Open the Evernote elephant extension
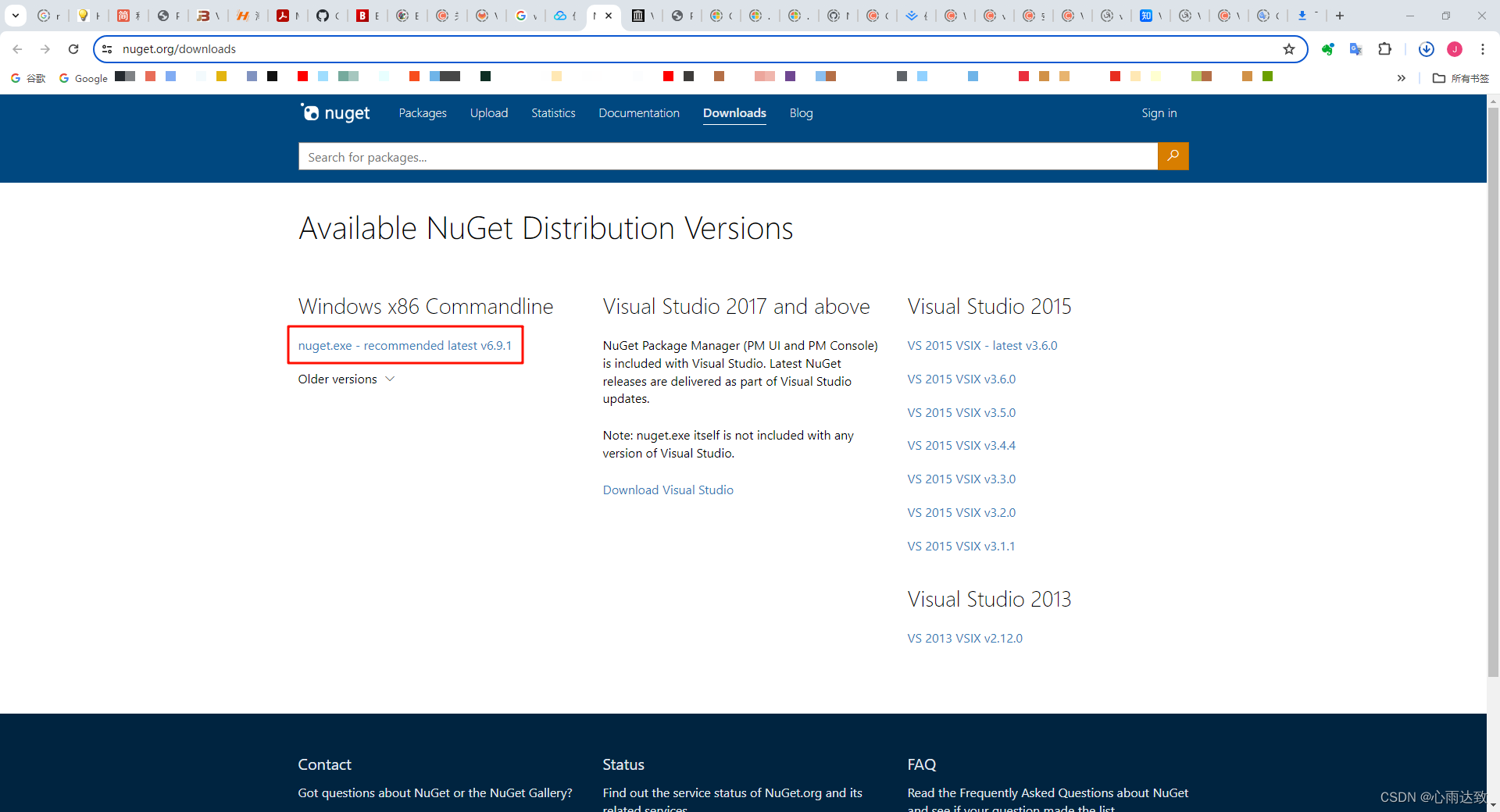Screen dimensions: 1500x812 tap(1327, 49)
